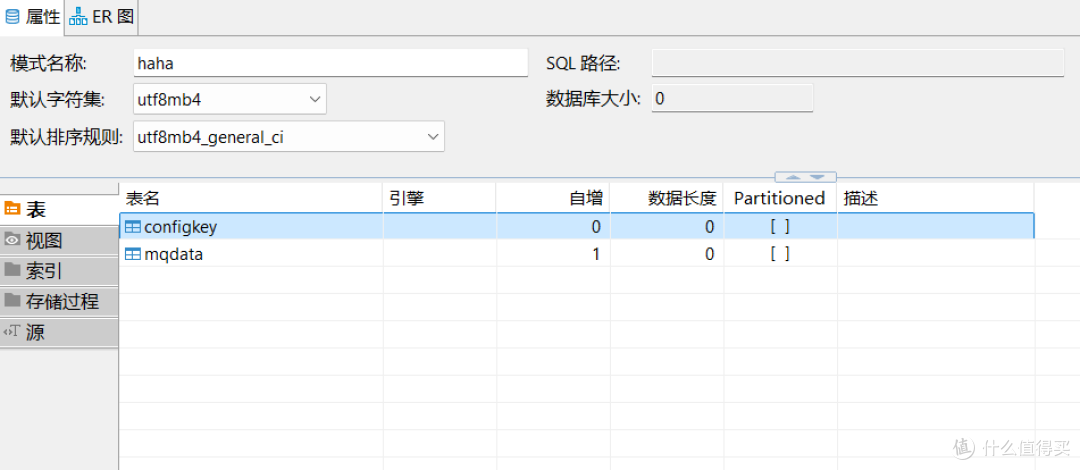Click the orange 表 tab icon
The height and width of the screenshot is (470, 1080).
[x=12, y=210]
